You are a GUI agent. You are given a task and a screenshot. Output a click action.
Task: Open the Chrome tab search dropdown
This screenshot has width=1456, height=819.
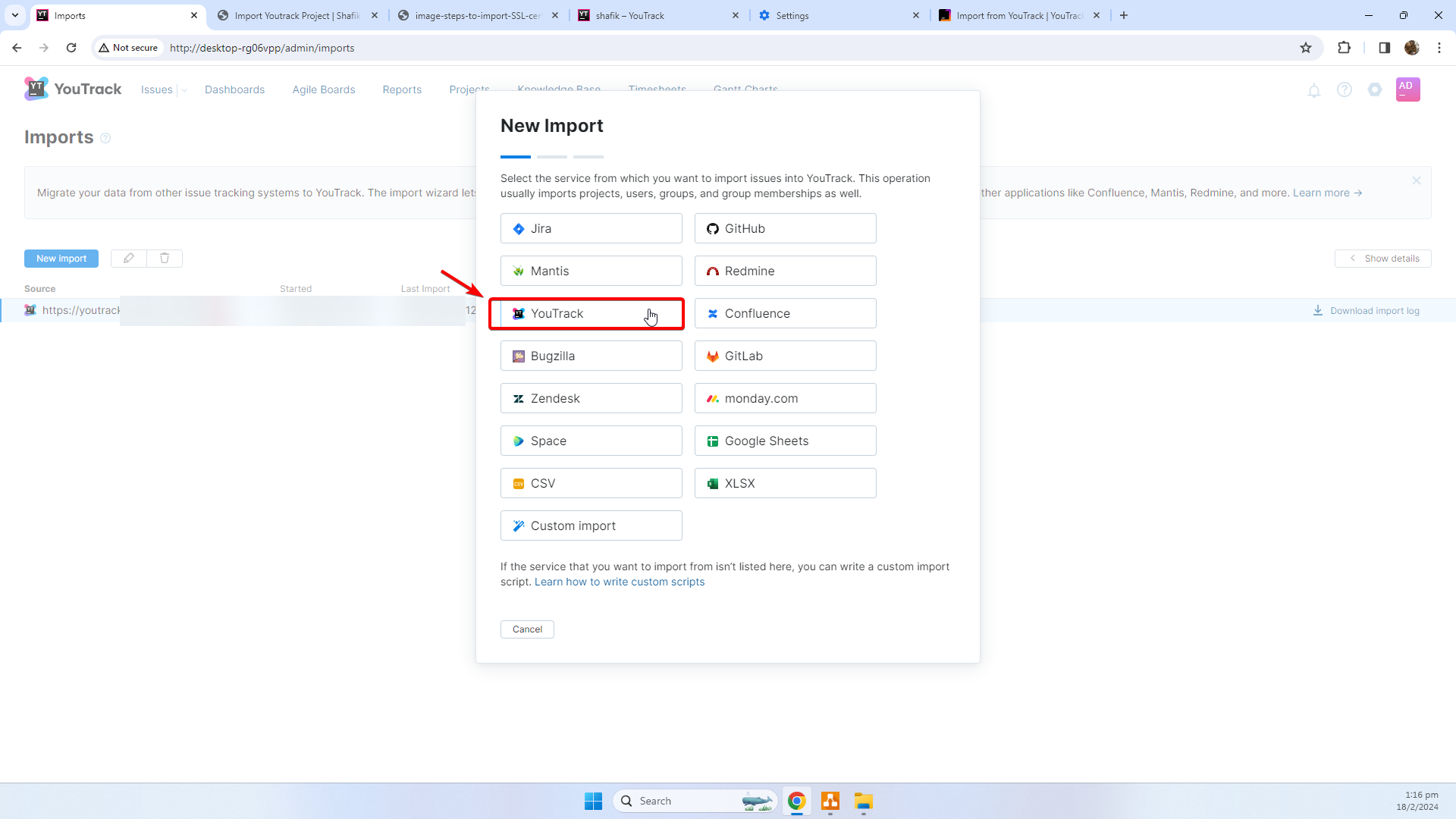(14, 15)
